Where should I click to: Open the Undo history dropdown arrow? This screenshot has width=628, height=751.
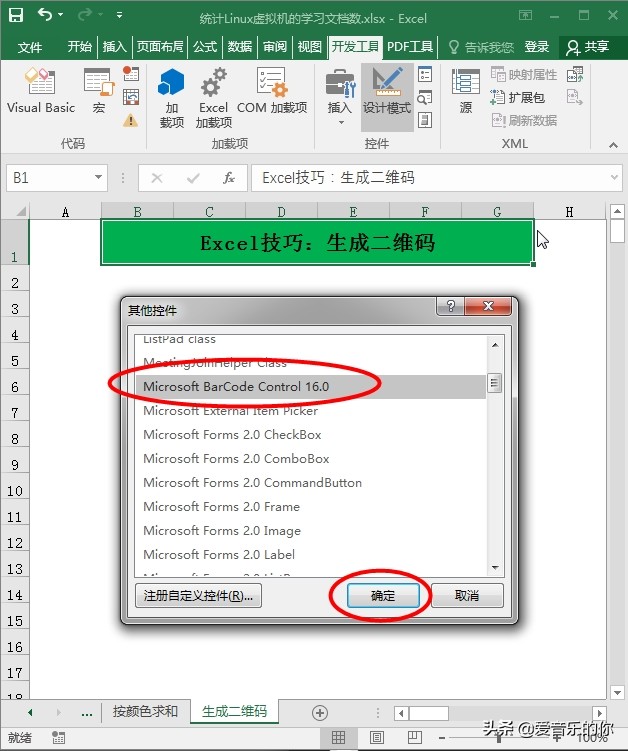pyautogui.click(x=61, y=15)
